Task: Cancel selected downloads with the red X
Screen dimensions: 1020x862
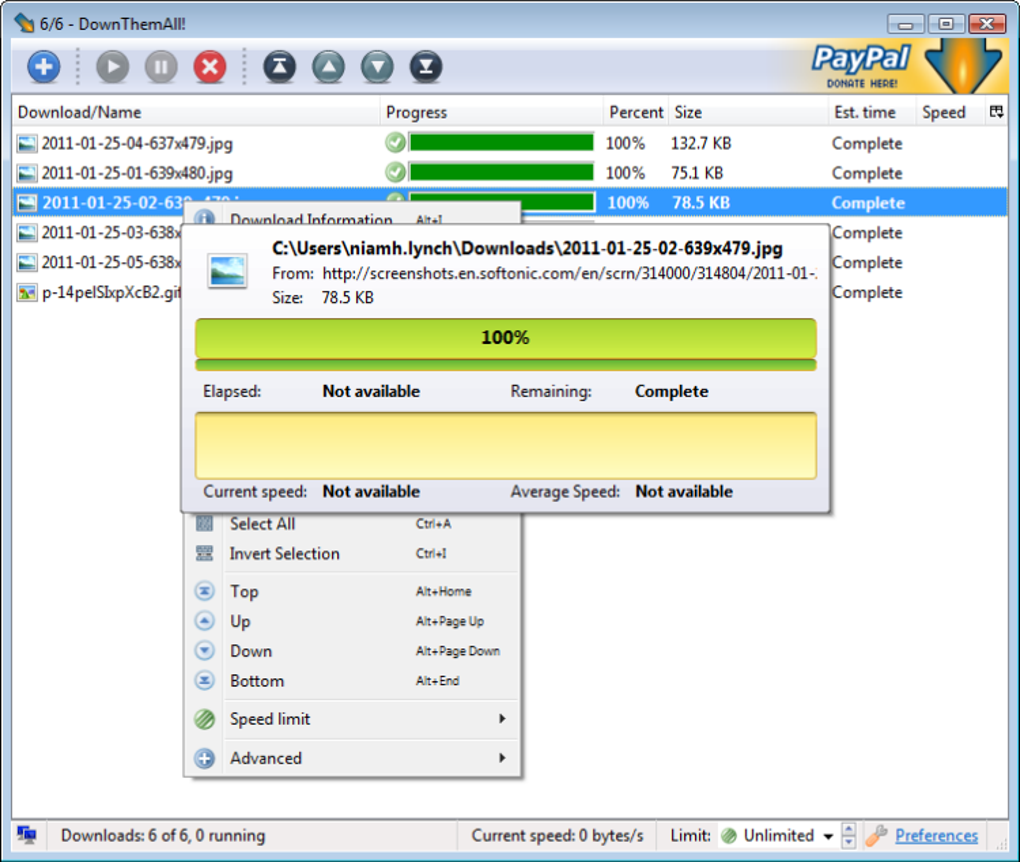Action: click(210, 66)
